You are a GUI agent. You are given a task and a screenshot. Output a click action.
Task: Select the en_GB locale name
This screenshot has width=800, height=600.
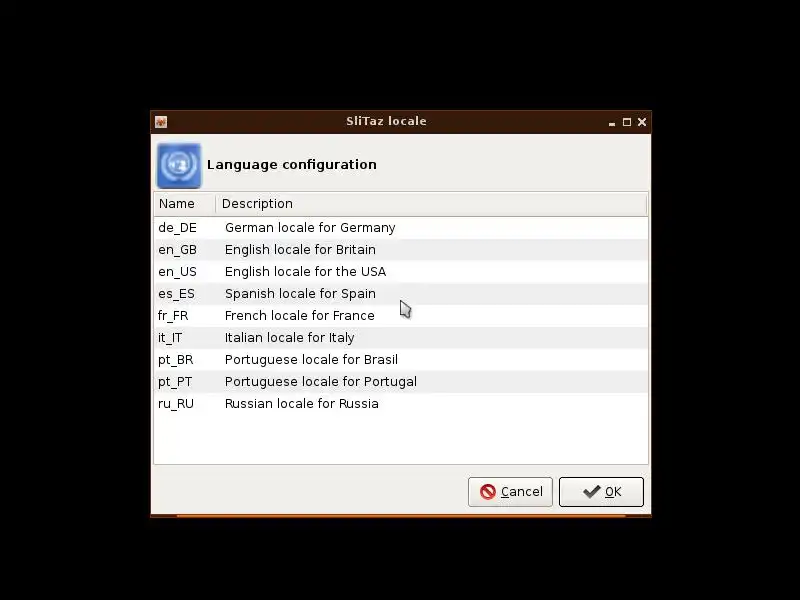coord(177,249)
